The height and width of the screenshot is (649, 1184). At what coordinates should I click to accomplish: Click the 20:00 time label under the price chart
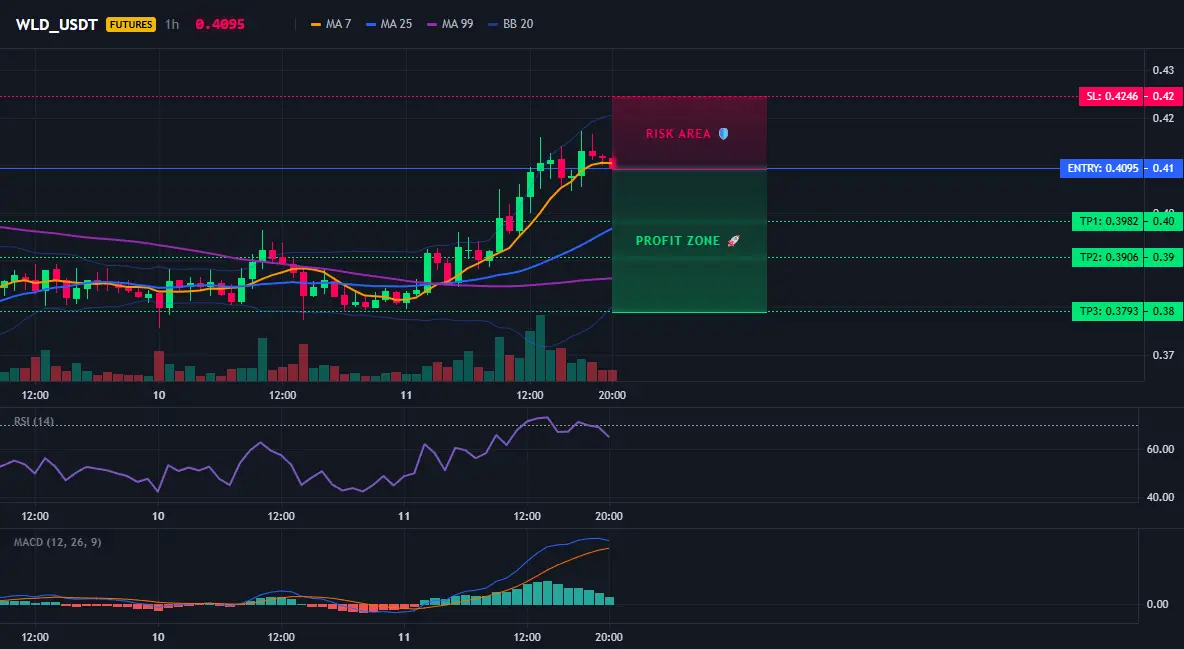pos(612,395)
